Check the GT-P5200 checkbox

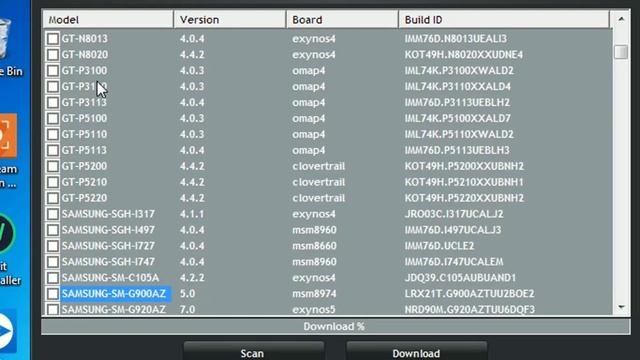[x=53, y=166]
